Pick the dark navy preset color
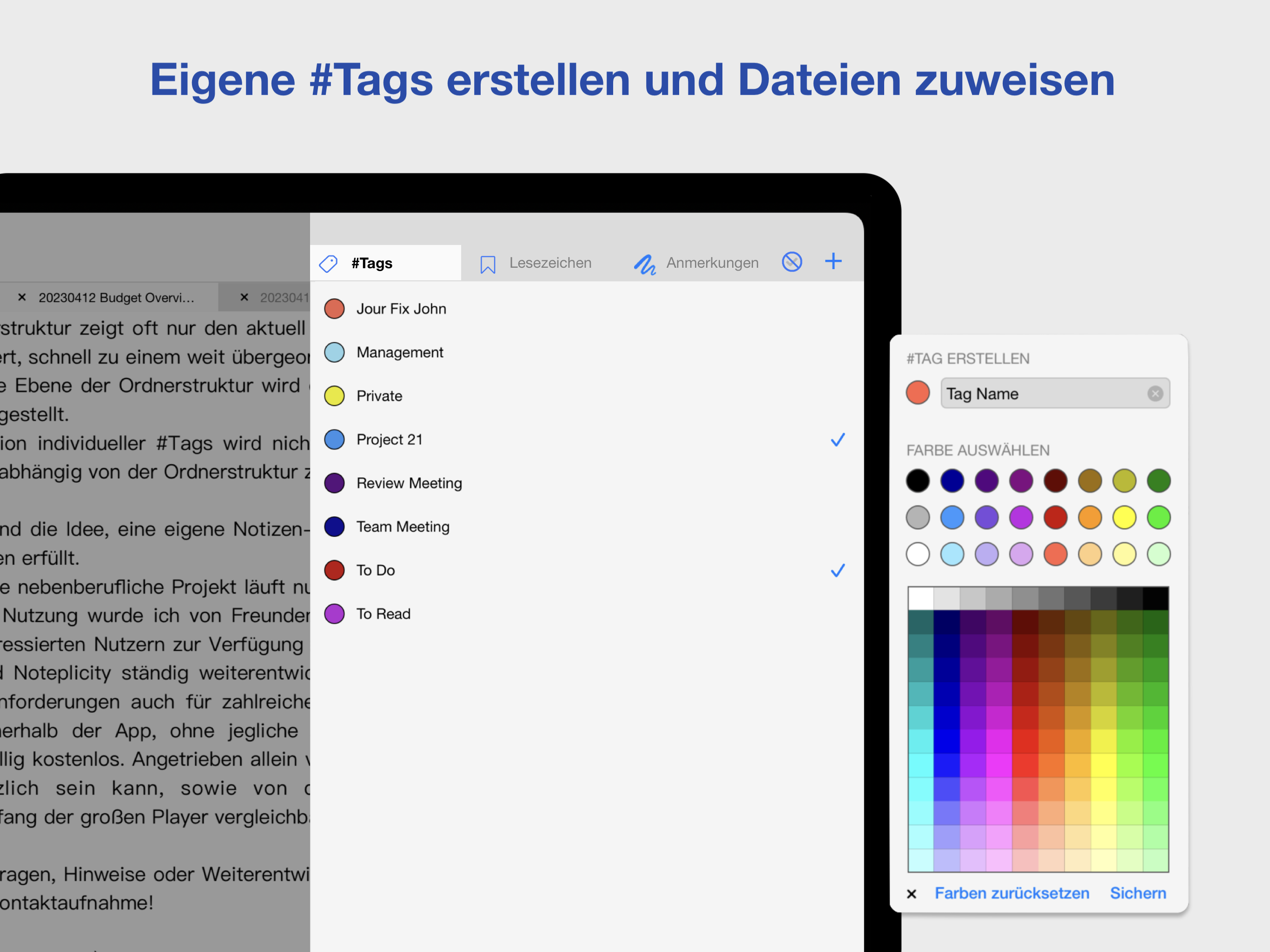 [952, 481]
